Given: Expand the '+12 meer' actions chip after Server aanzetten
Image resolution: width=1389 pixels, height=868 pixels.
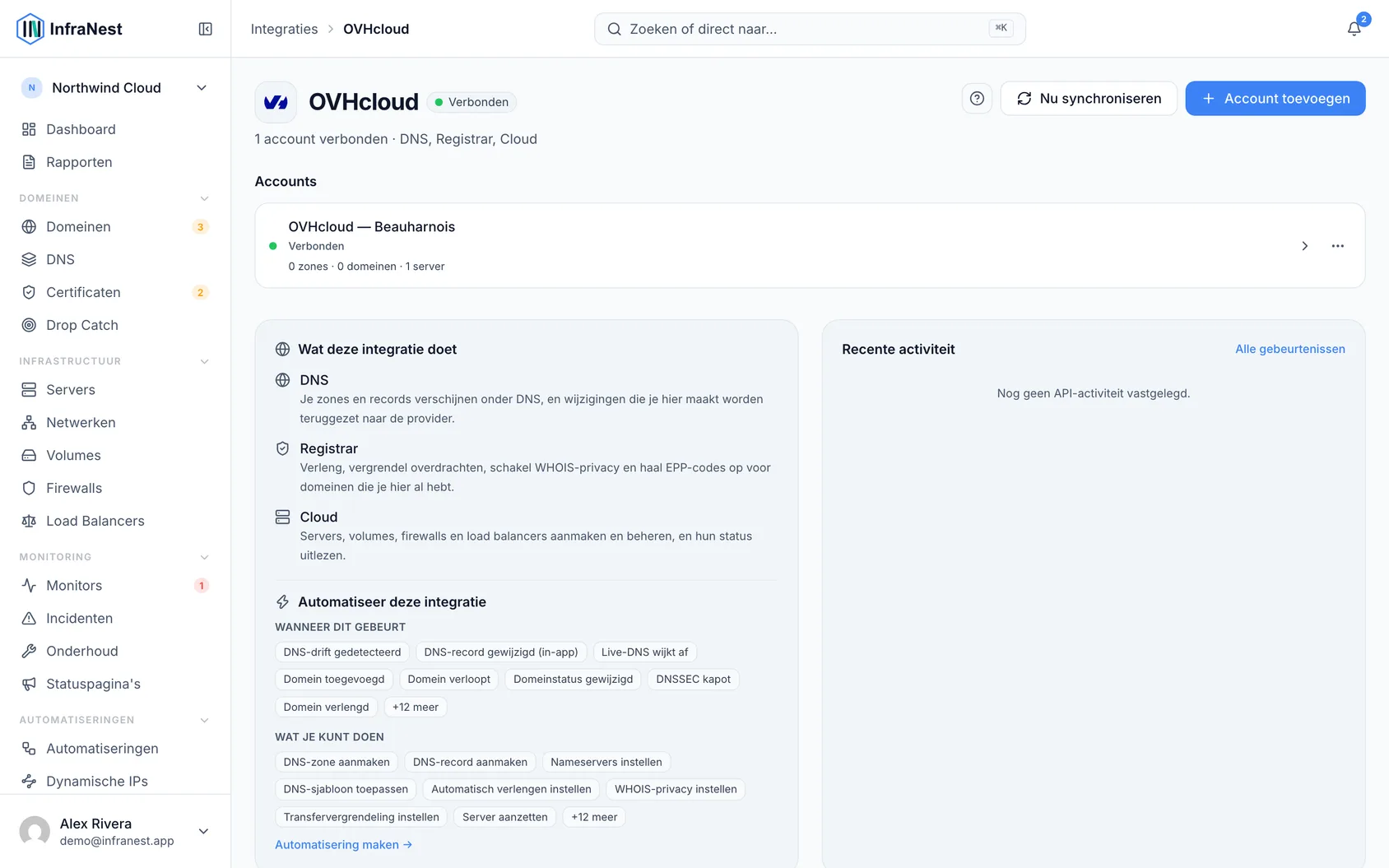Looking at the screenshot, I should 594,817.
